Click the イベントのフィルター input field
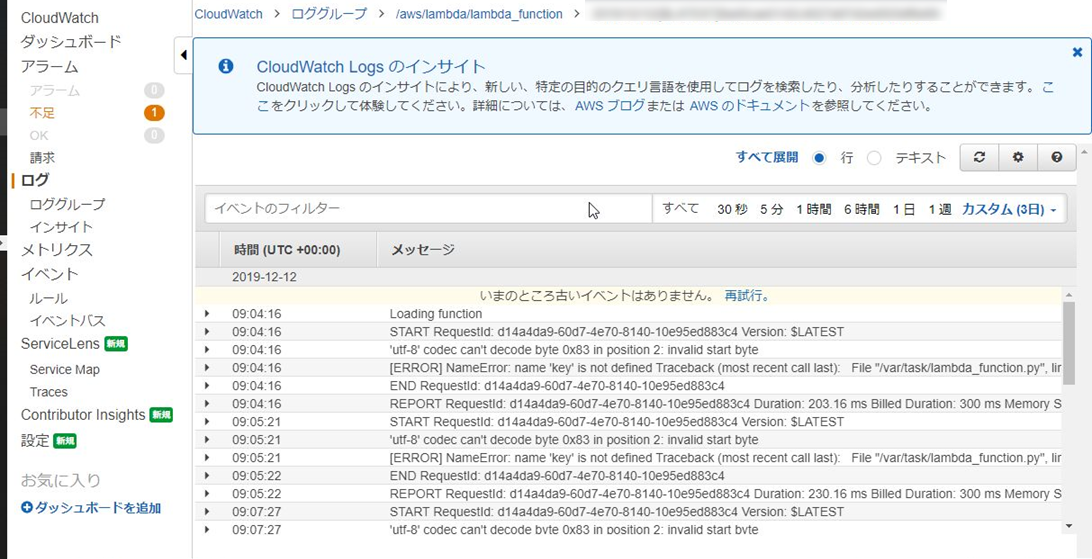The width and height of the screenshot is (1092, 559). pos(428,209)
